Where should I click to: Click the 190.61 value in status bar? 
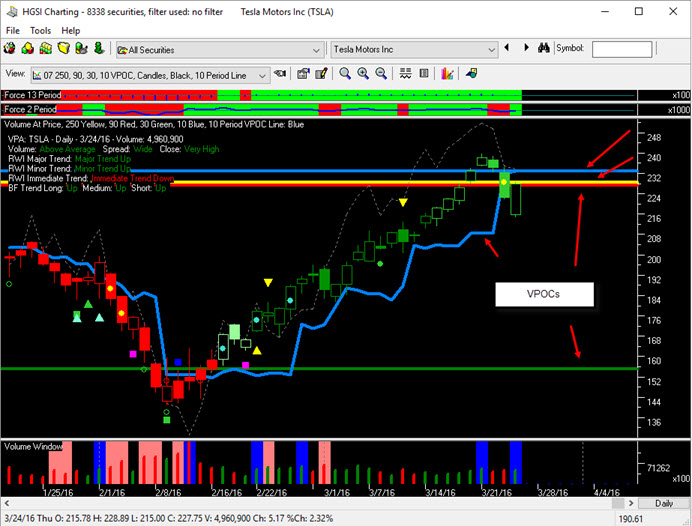631,518
